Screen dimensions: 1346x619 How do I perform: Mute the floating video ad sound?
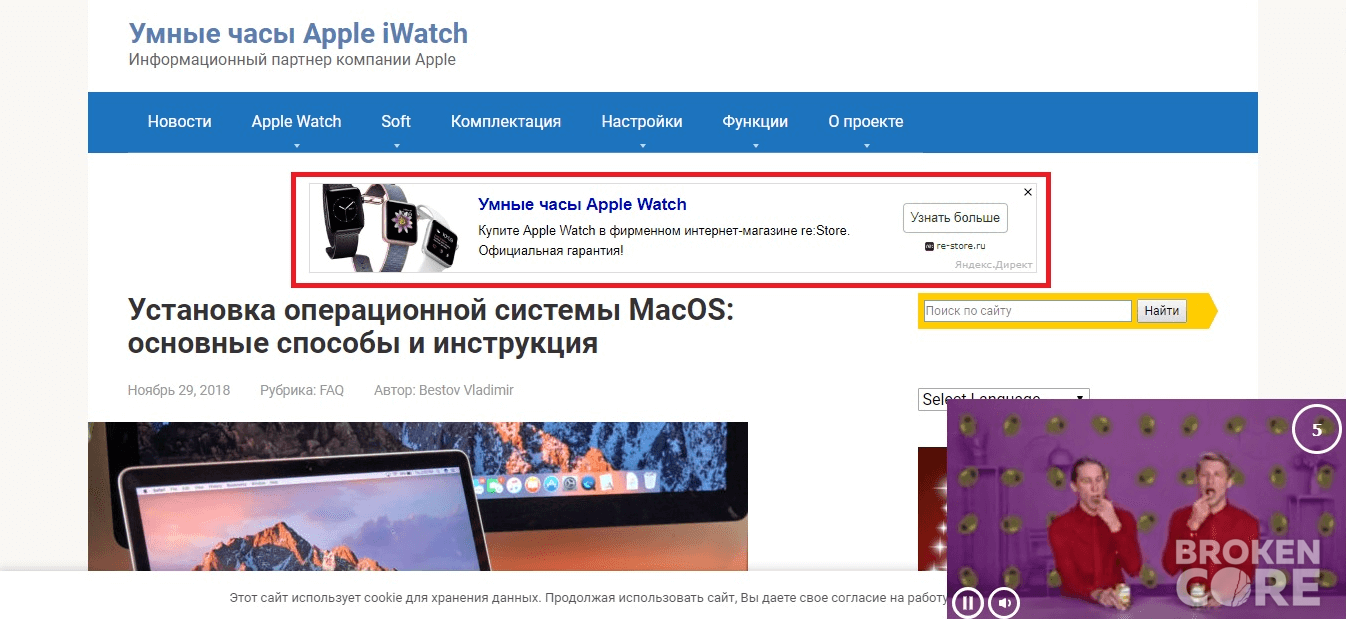click(1004, 603)
